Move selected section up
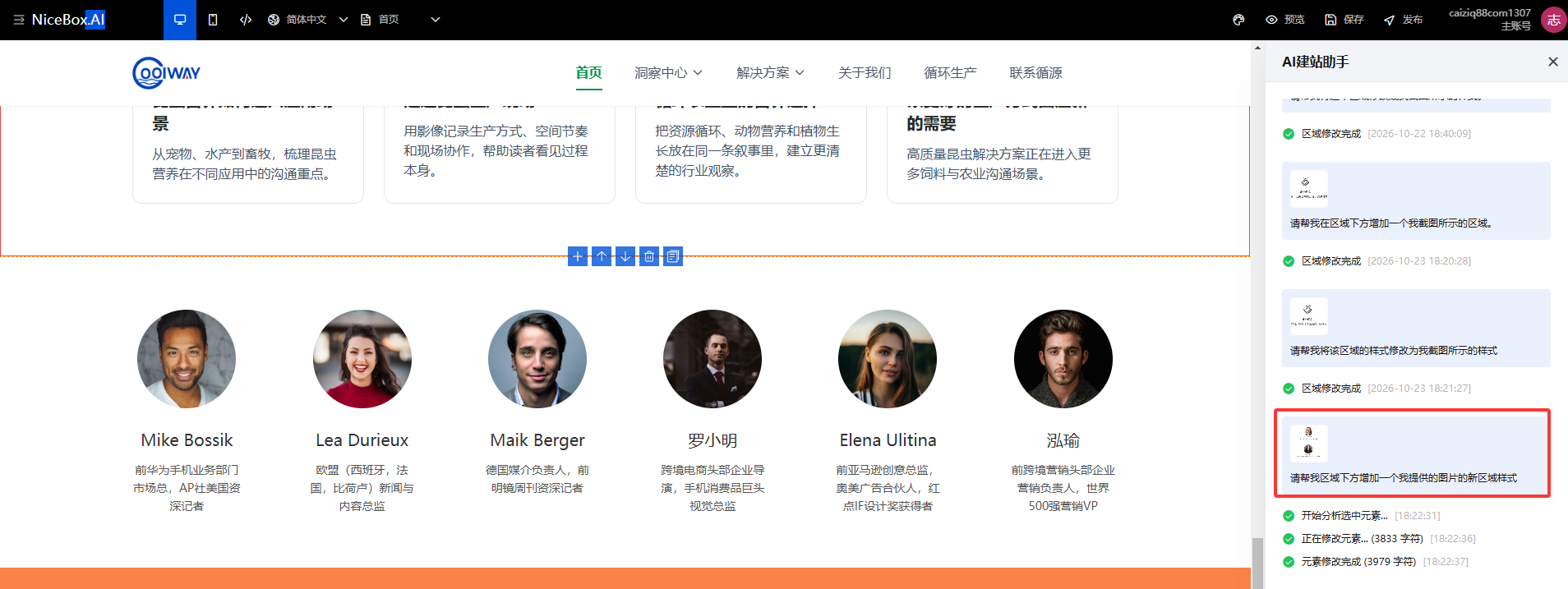Screen dimensions: 1568x589 (602, 256)
